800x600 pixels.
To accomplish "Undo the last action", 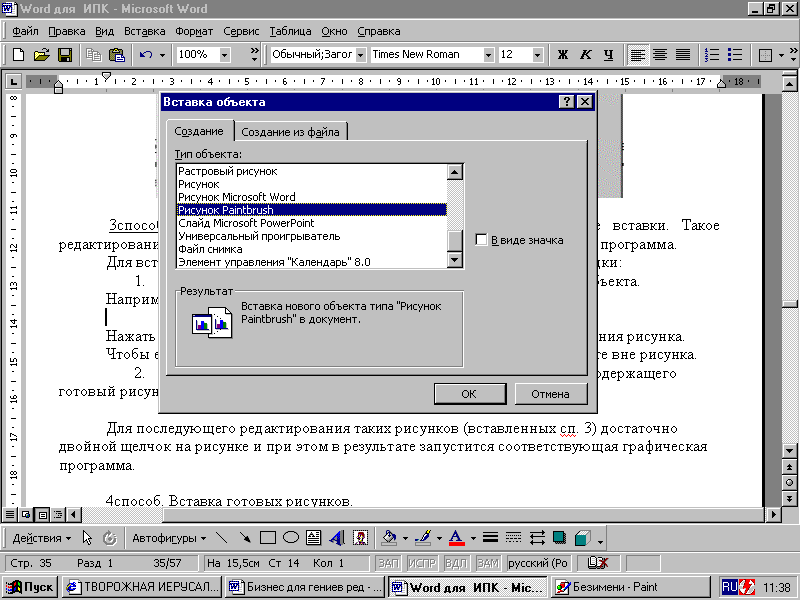I will pyautogui.click(x=146, y=55).
